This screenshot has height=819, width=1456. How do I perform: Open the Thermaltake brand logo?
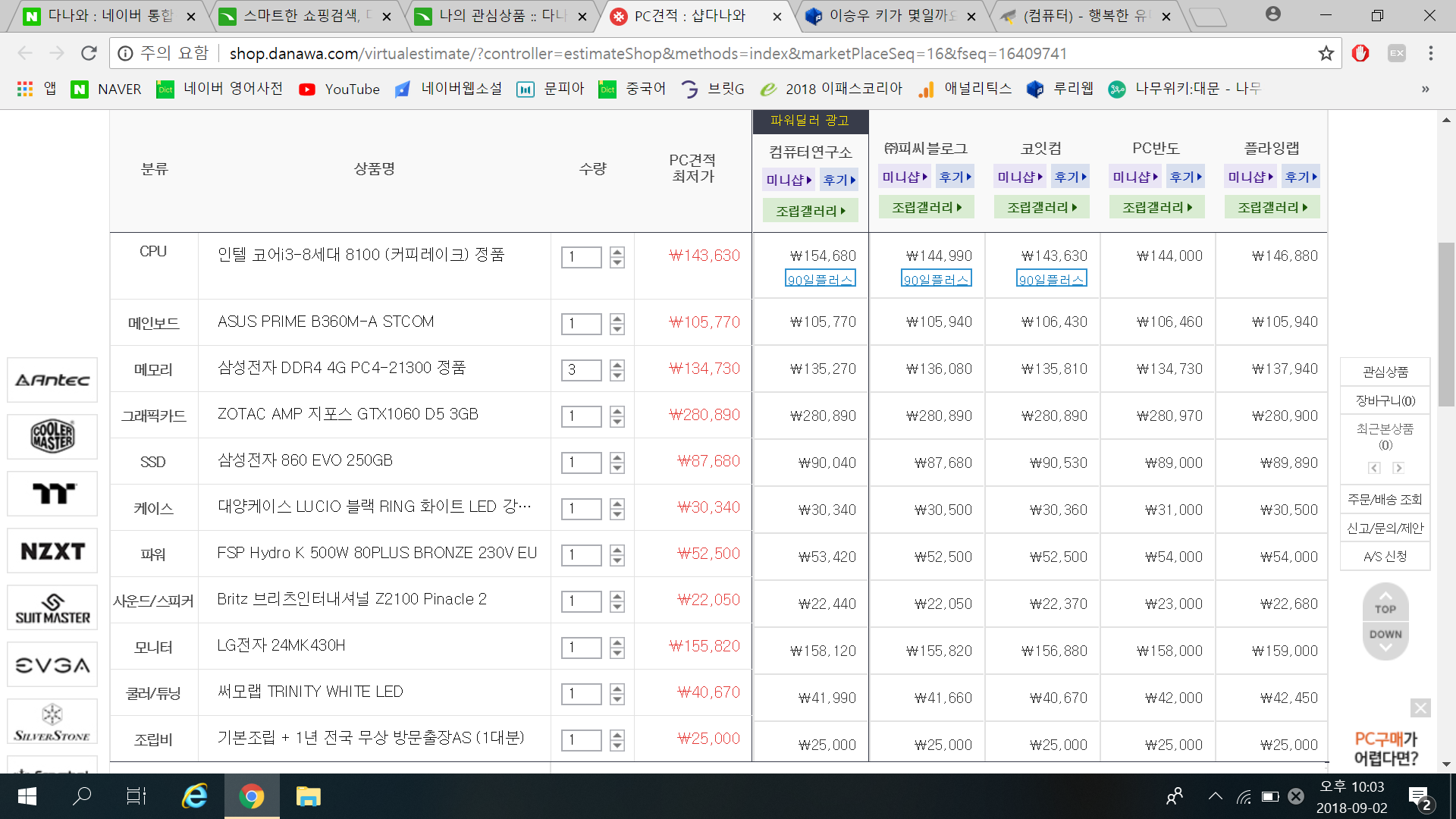tap(52, 494)
